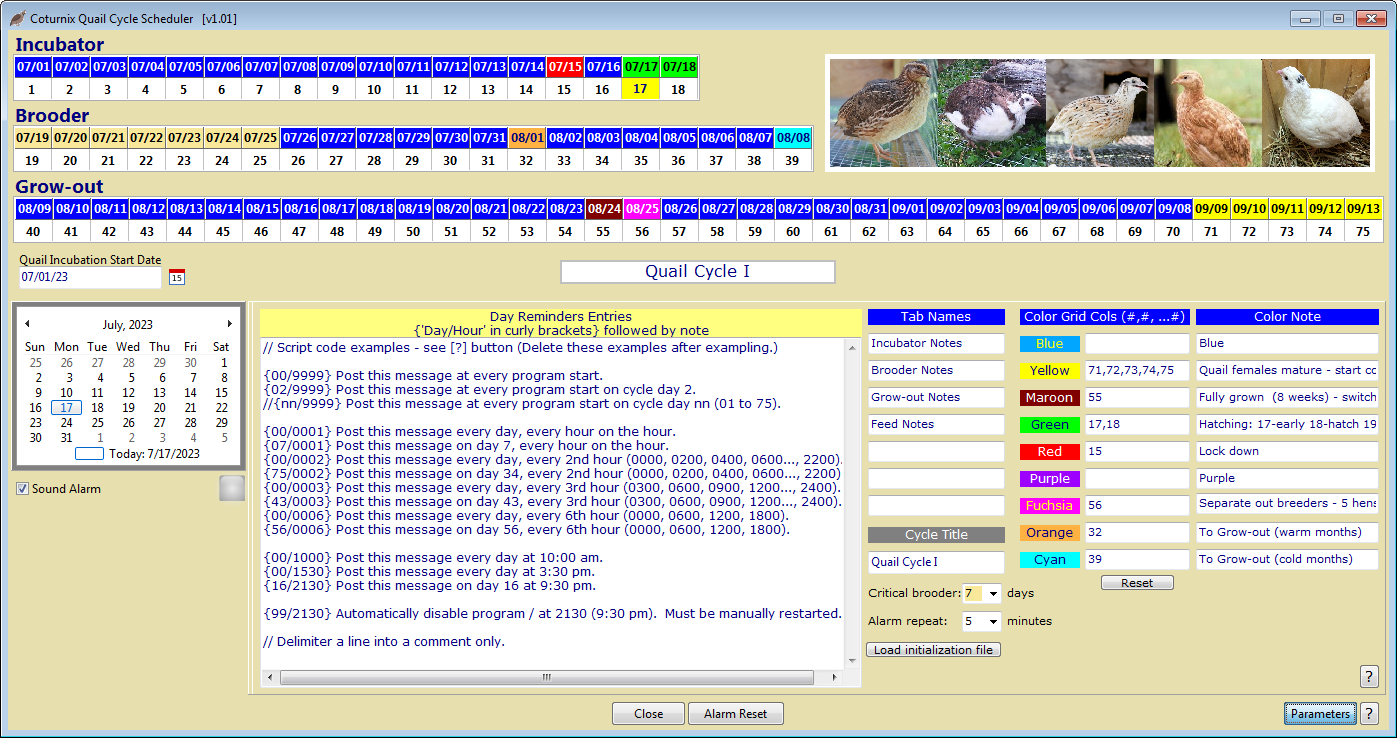Click the Load initialization file button

(x=933, y=649)
